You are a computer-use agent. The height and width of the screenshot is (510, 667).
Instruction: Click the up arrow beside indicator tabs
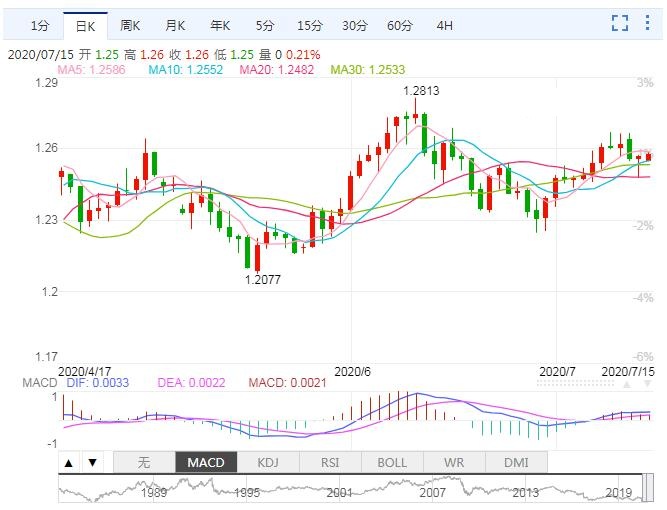coord(69,462)
